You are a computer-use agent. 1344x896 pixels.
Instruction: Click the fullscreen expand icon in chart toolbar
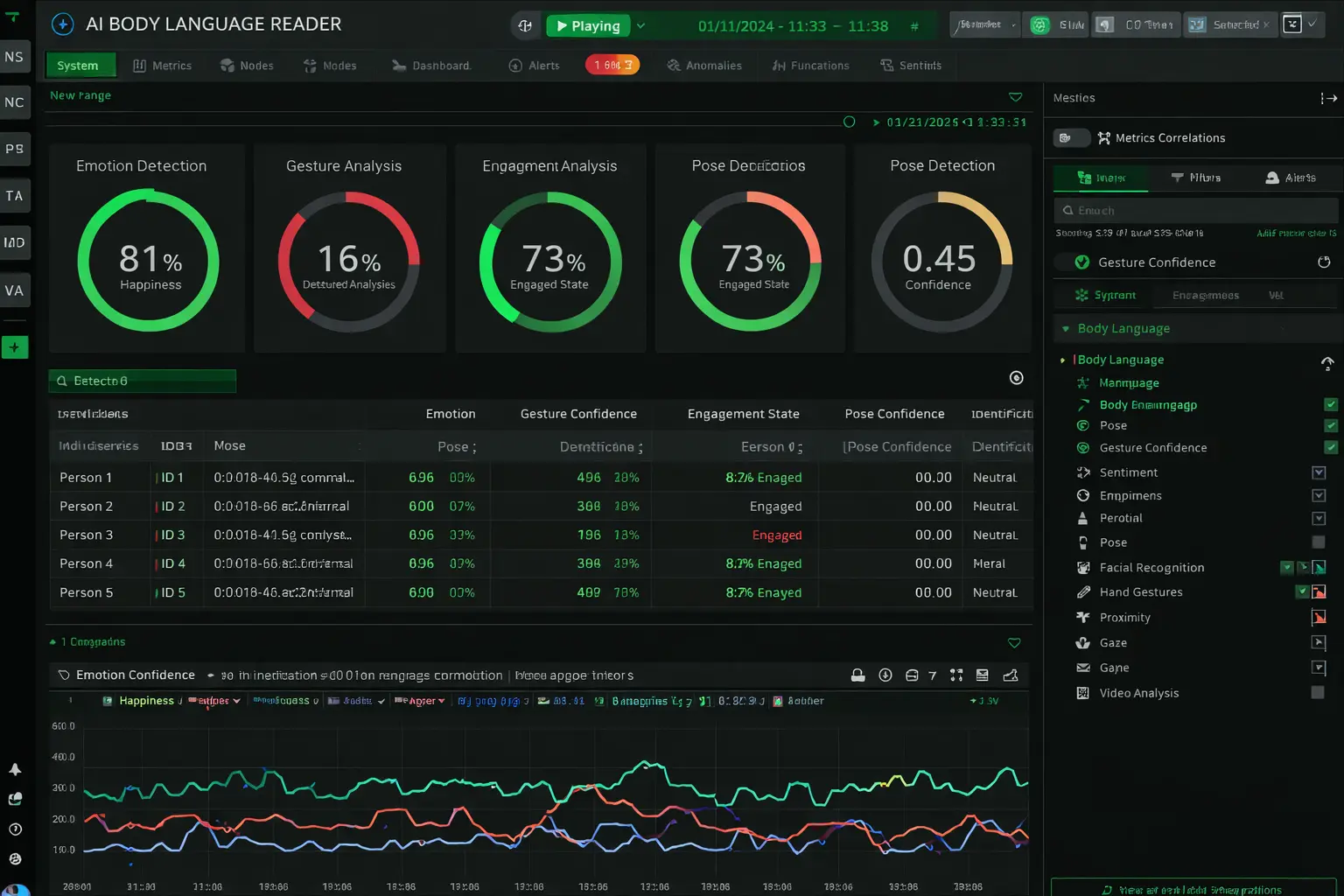pos(956,675)
